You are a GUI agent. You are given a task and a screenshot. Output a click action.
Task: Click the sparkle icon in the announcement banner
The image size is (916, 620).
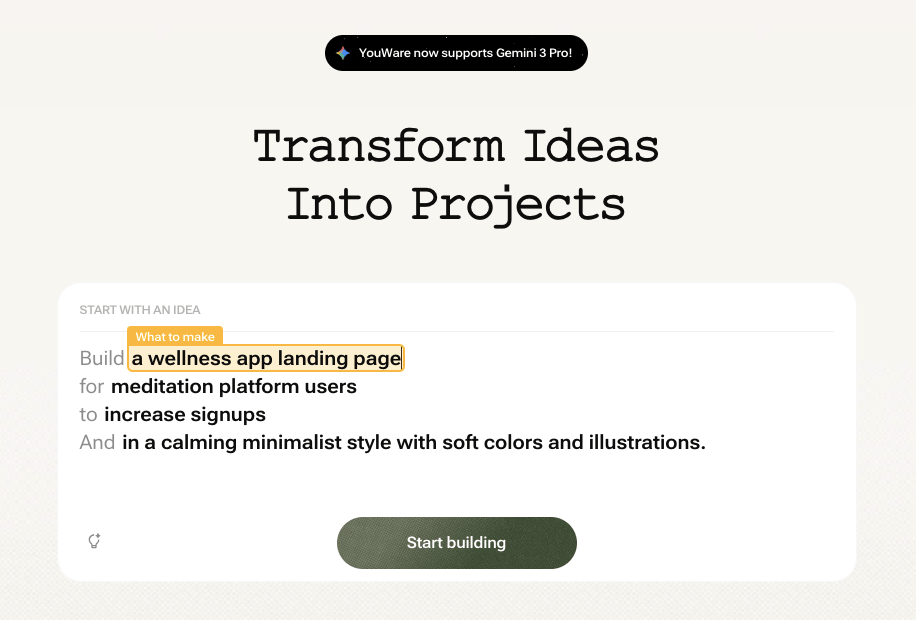pyautogui.click(x=343, y=53)
